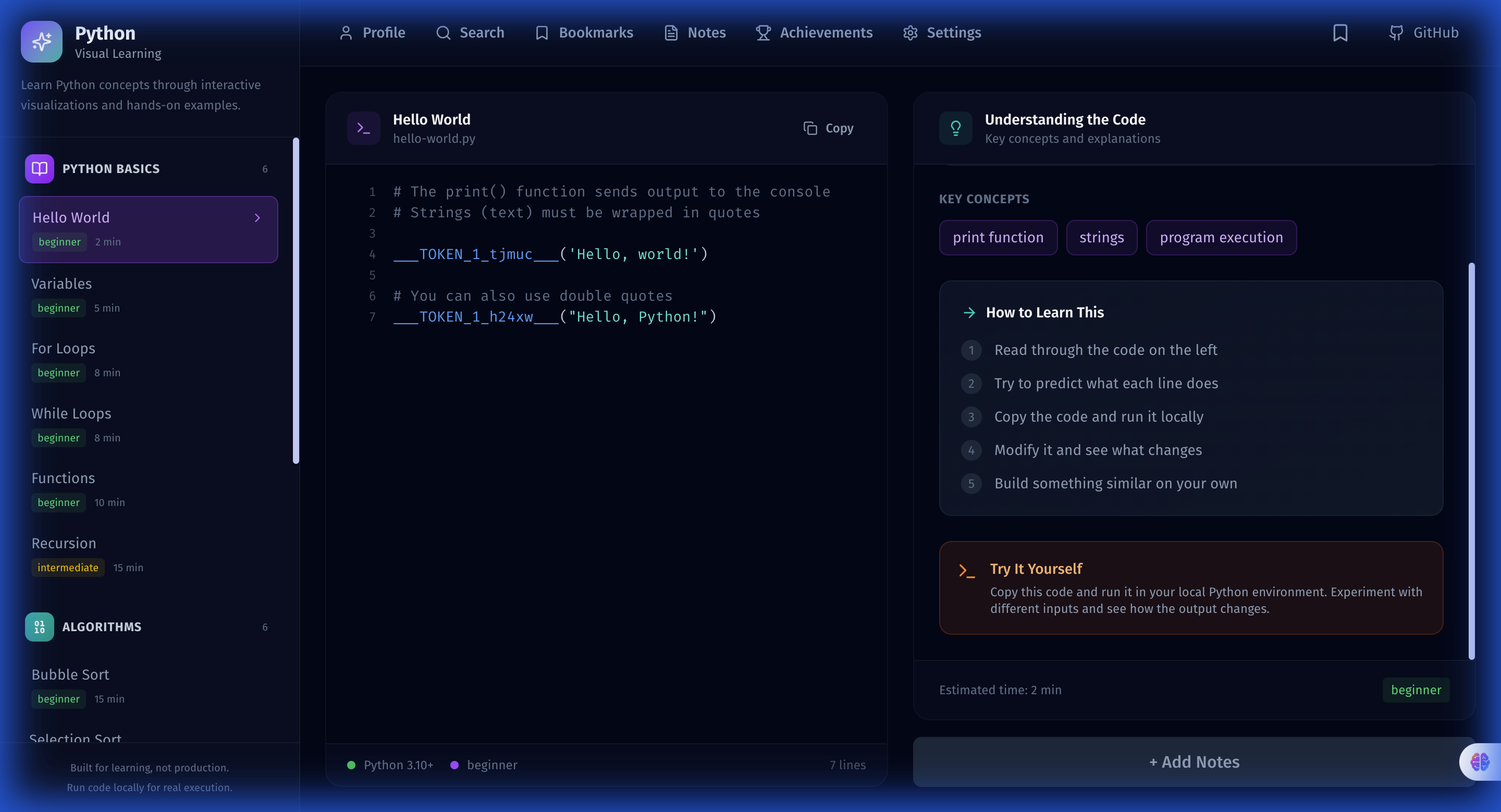The height and width of the screenshot is (812, 1501).
Task: Expand the Hello World lesson chevron
Action: 256,217
